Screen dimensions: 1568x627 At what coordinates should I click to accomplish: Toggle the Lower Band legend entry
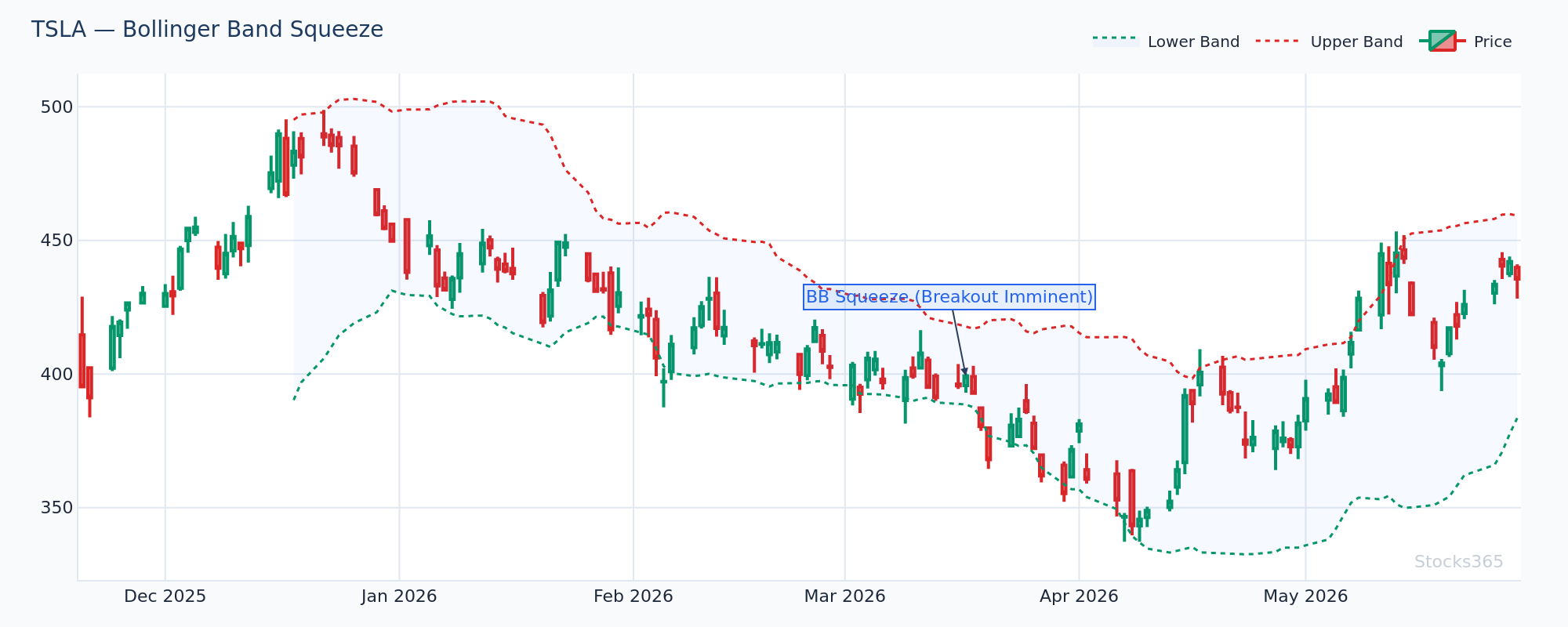coord(1166,42)
